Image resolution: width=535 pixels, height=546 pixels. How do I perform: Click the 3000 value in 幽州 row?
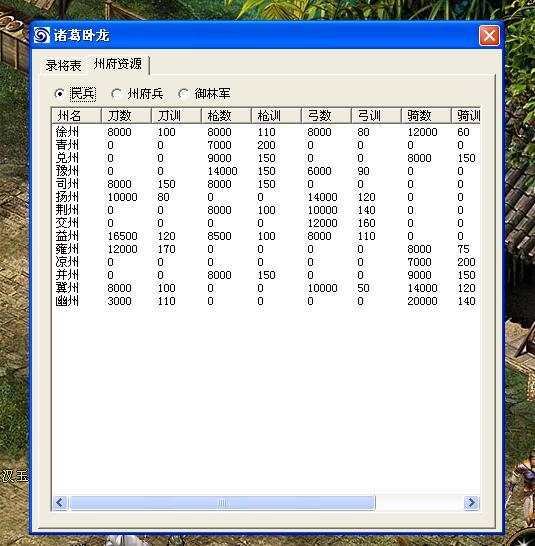[x=119, y=301]
